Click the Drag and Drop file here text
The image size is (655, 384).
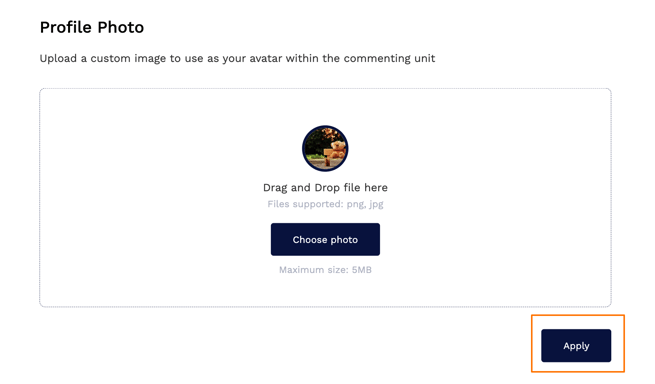[325, 188]
